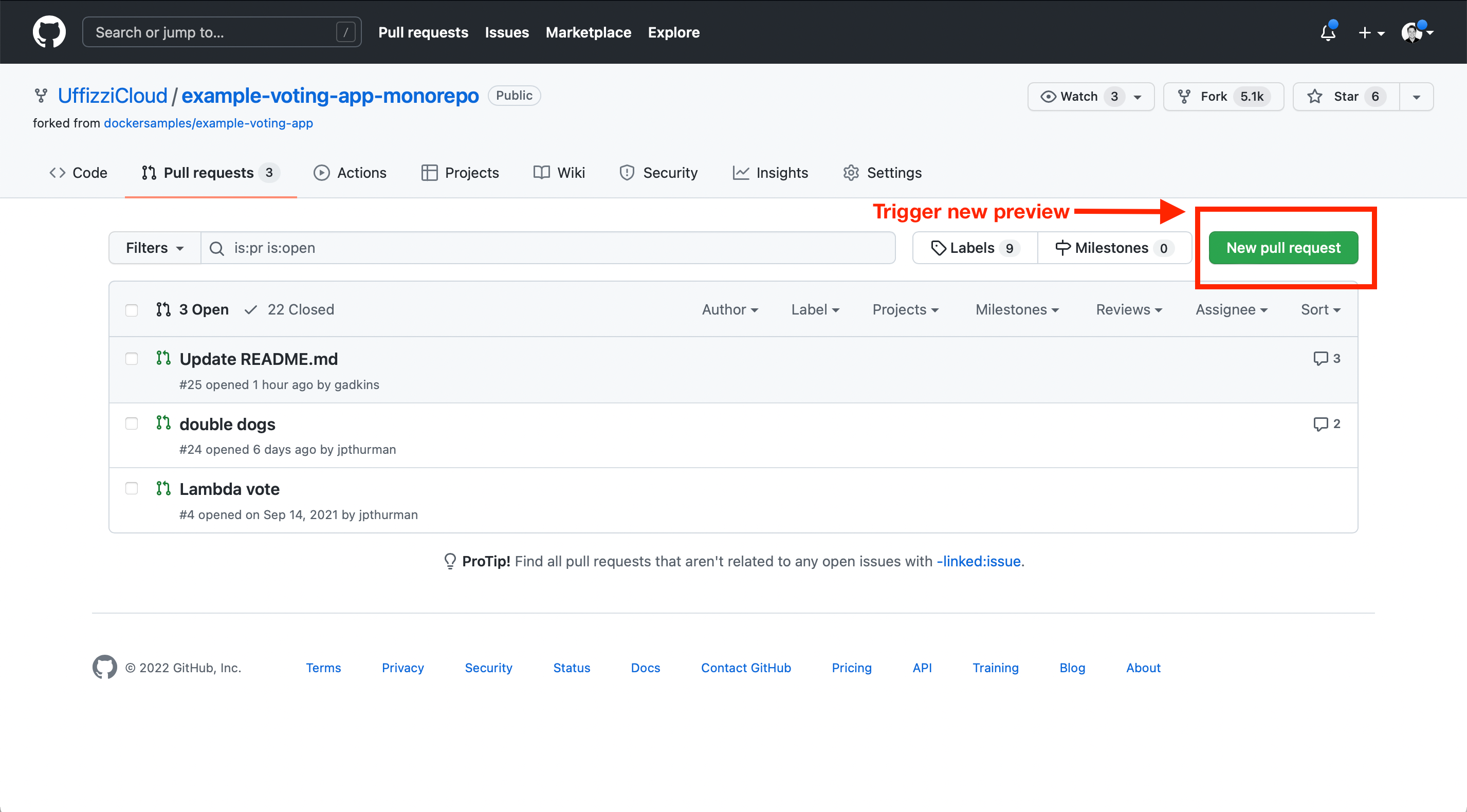Switch to the Code tab

point(78,173)
